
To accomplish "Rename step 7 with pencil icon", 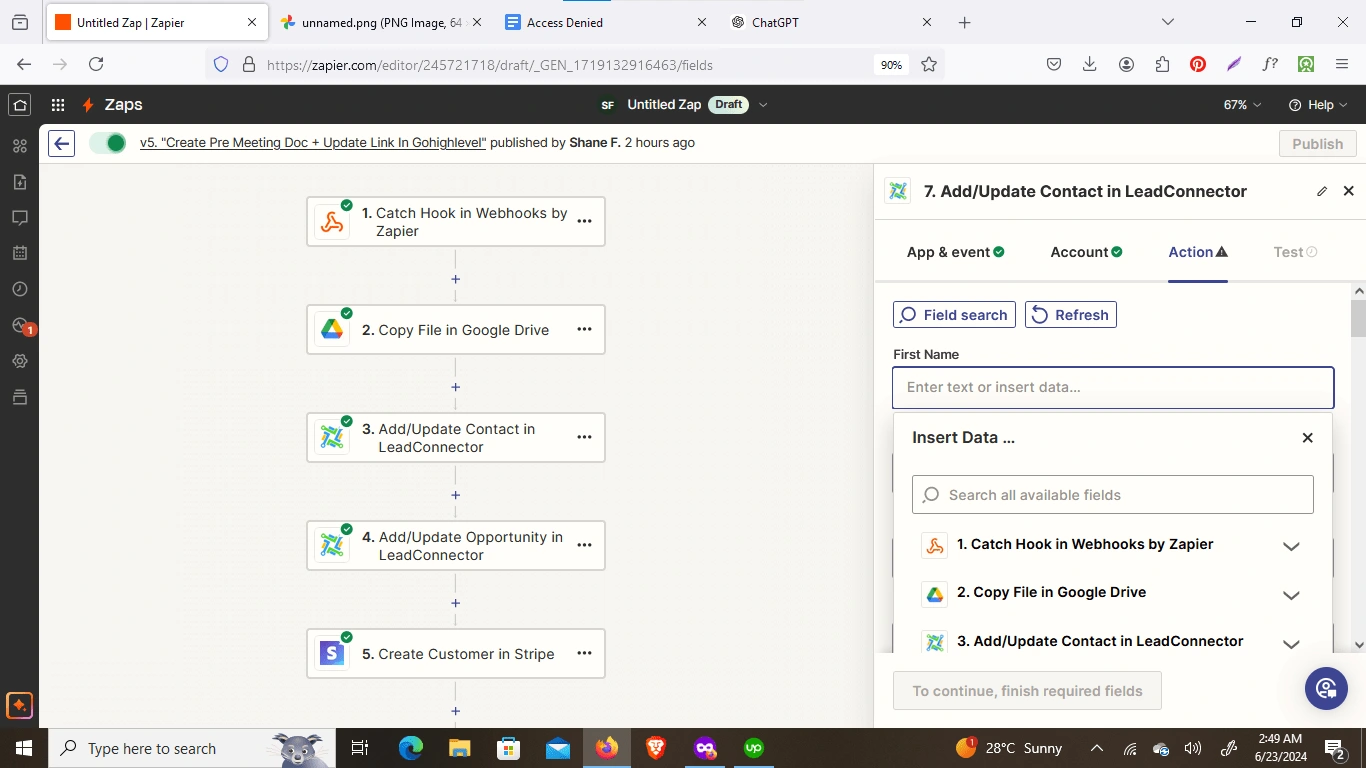I will click(1322, 191).
